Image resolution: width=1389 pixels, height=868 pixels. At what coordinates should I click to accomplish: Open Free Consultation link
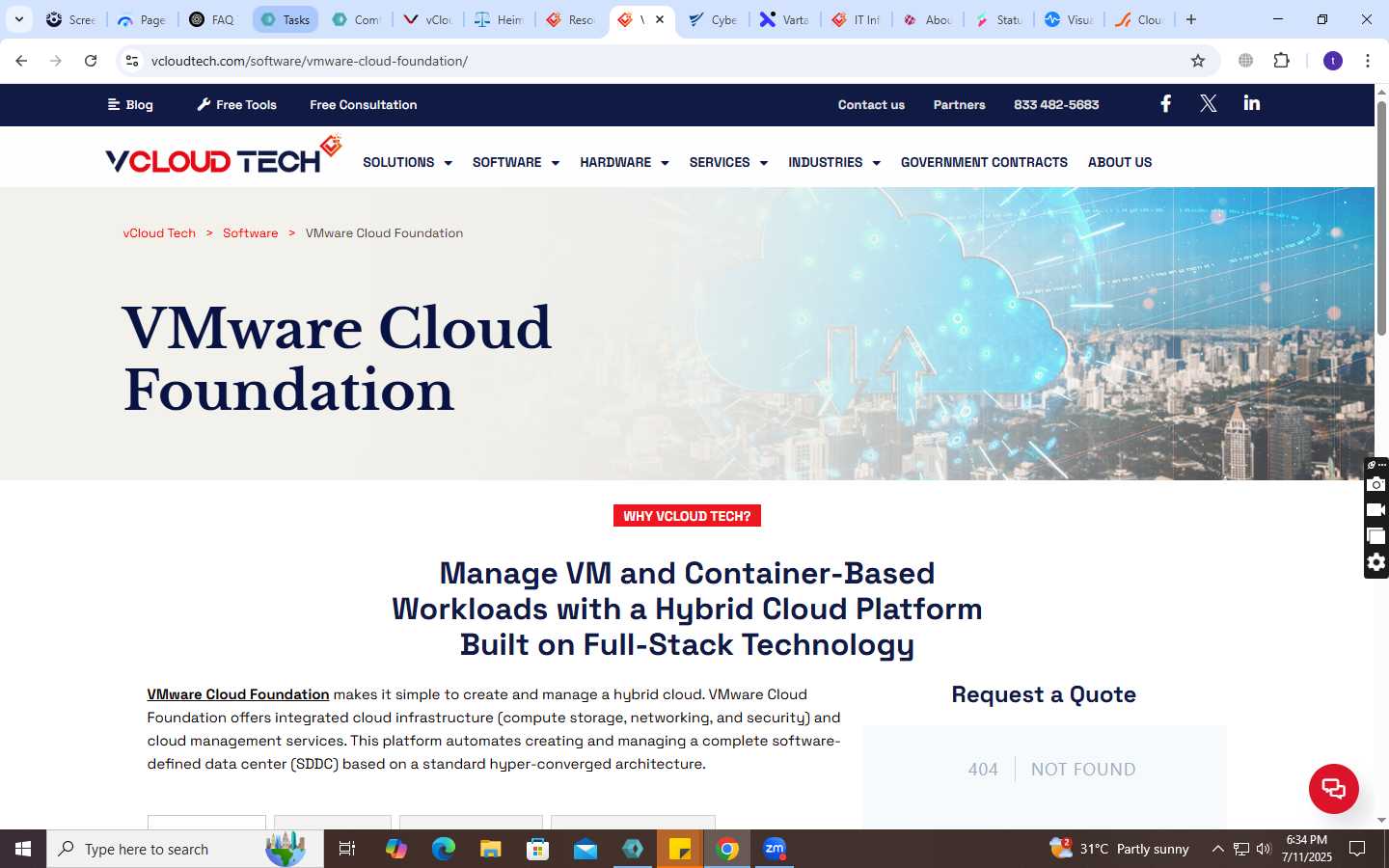coord(364,104)
